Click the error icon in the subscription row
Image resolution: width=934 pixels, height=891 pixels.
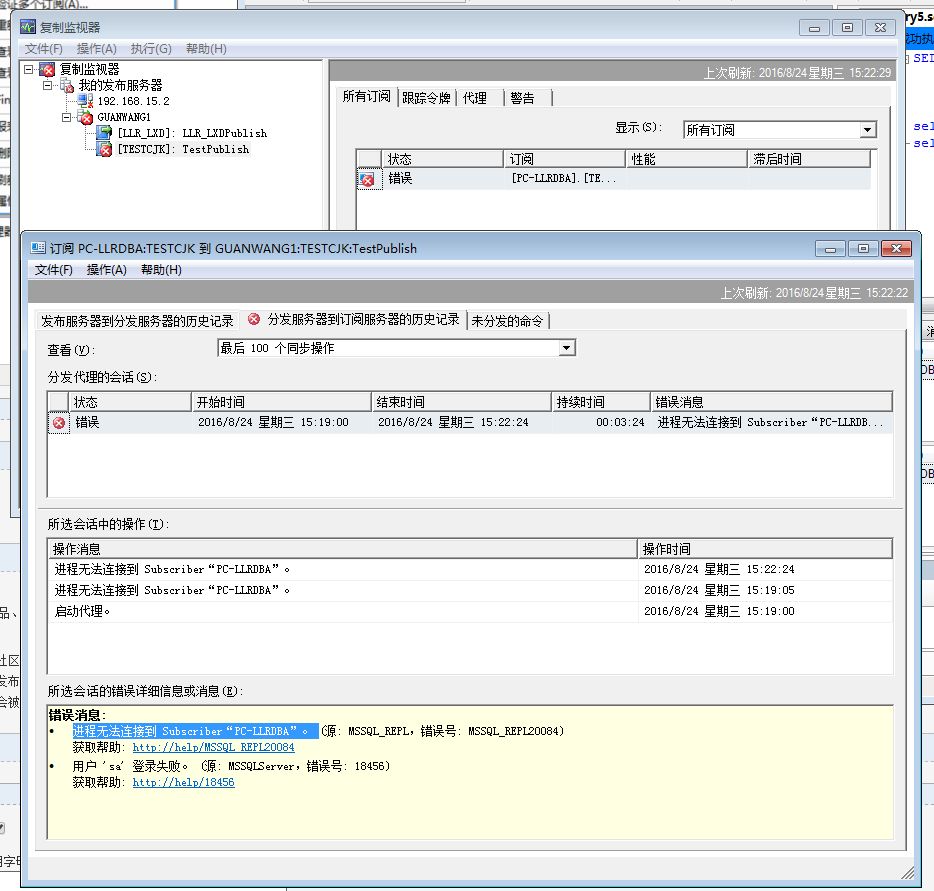coord(368,179)
